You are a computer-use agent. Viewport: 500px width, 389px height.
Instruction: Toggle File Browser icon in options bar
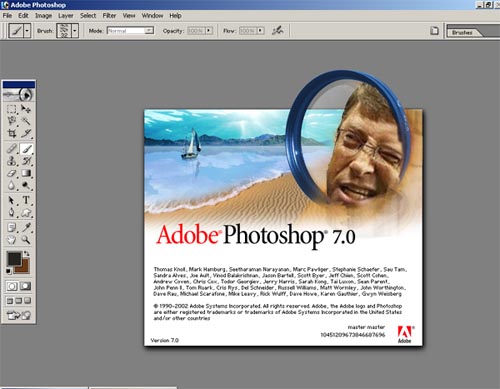434,31
